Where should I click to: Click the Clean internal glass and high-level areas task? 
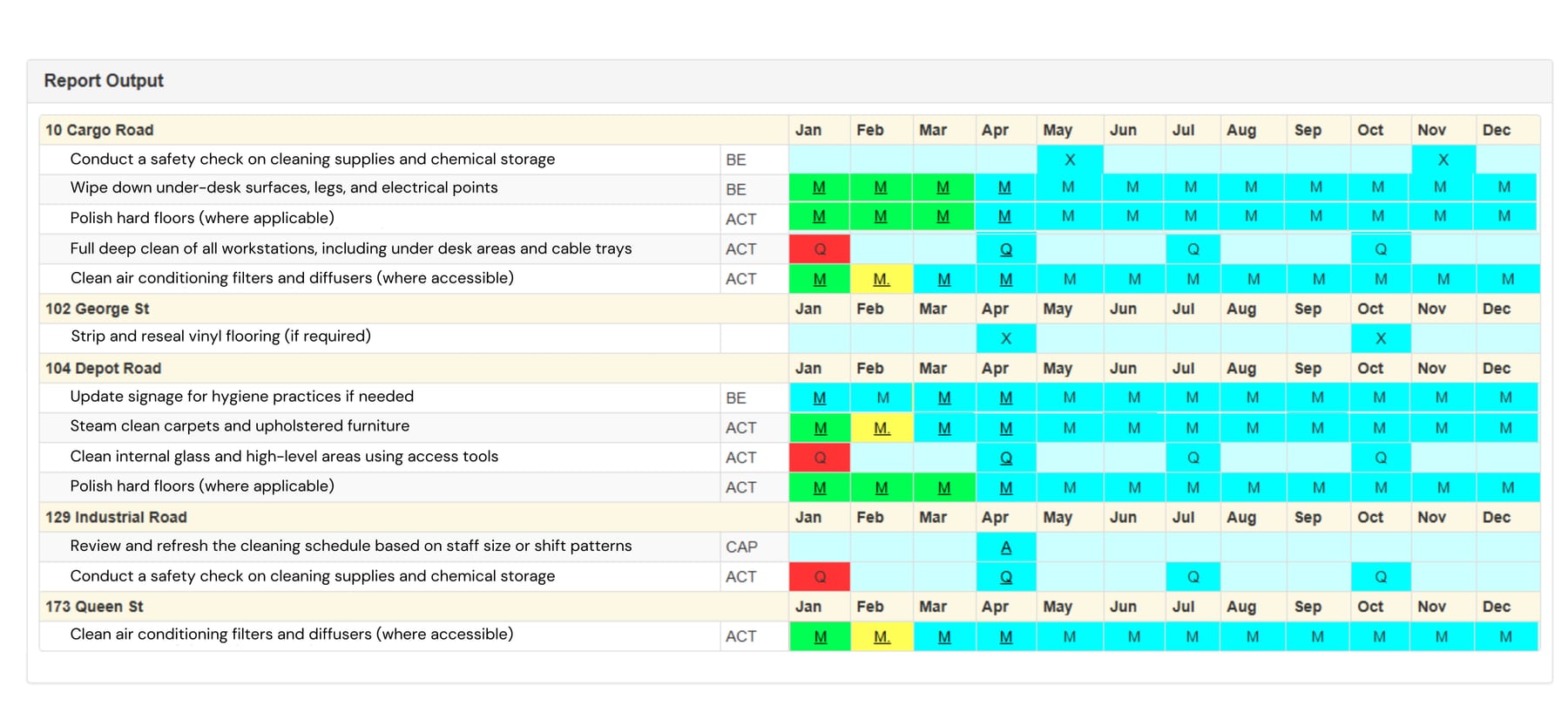(x=284, y=456)
